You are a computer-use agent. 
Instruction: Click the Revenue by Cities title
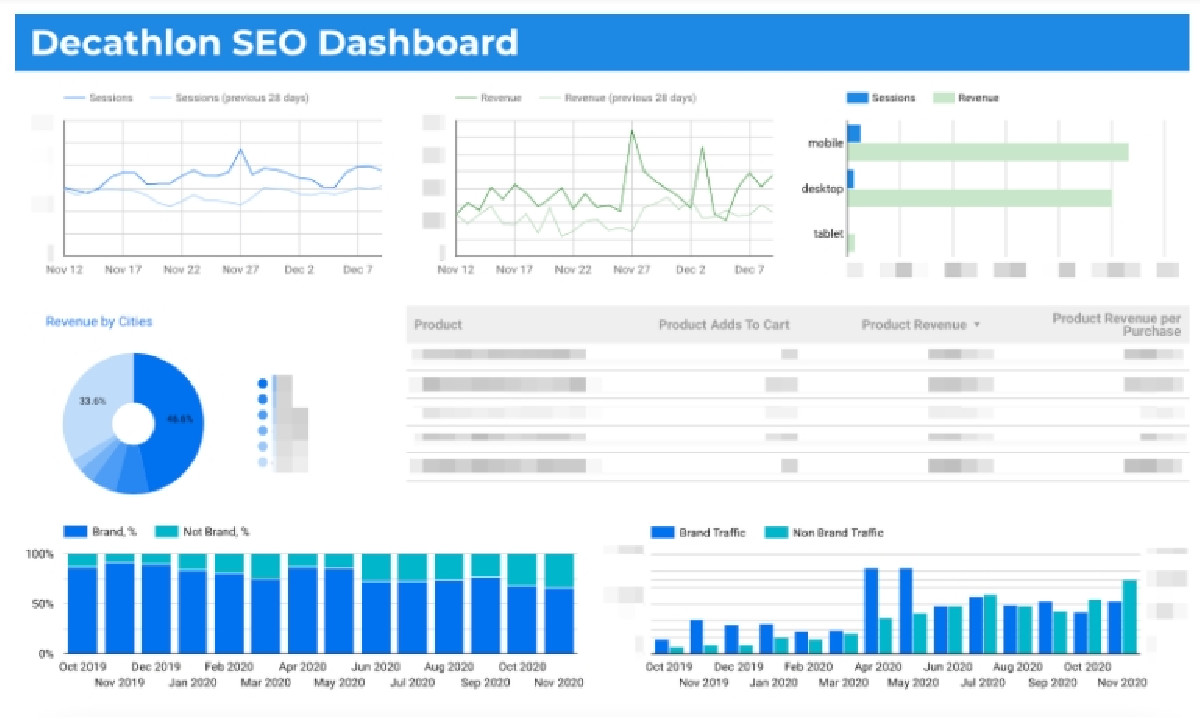99,322
